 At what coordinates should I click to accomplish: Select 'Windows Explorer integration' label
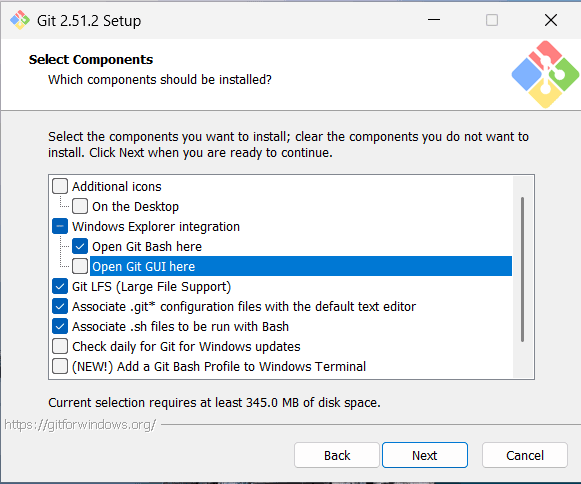click(156, 226)
